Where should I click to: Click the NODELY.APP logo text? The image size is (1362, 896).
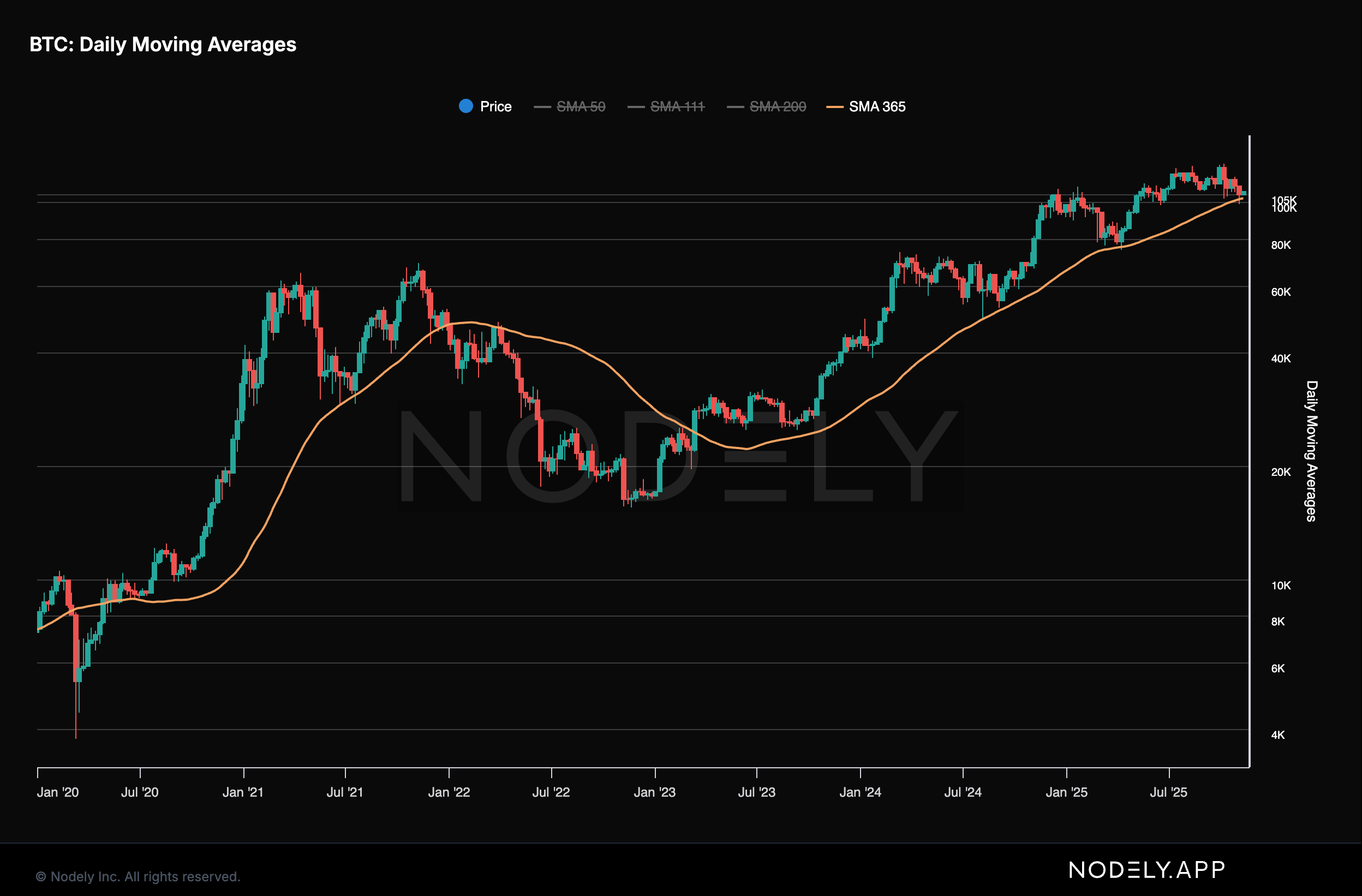point(1147,870)
